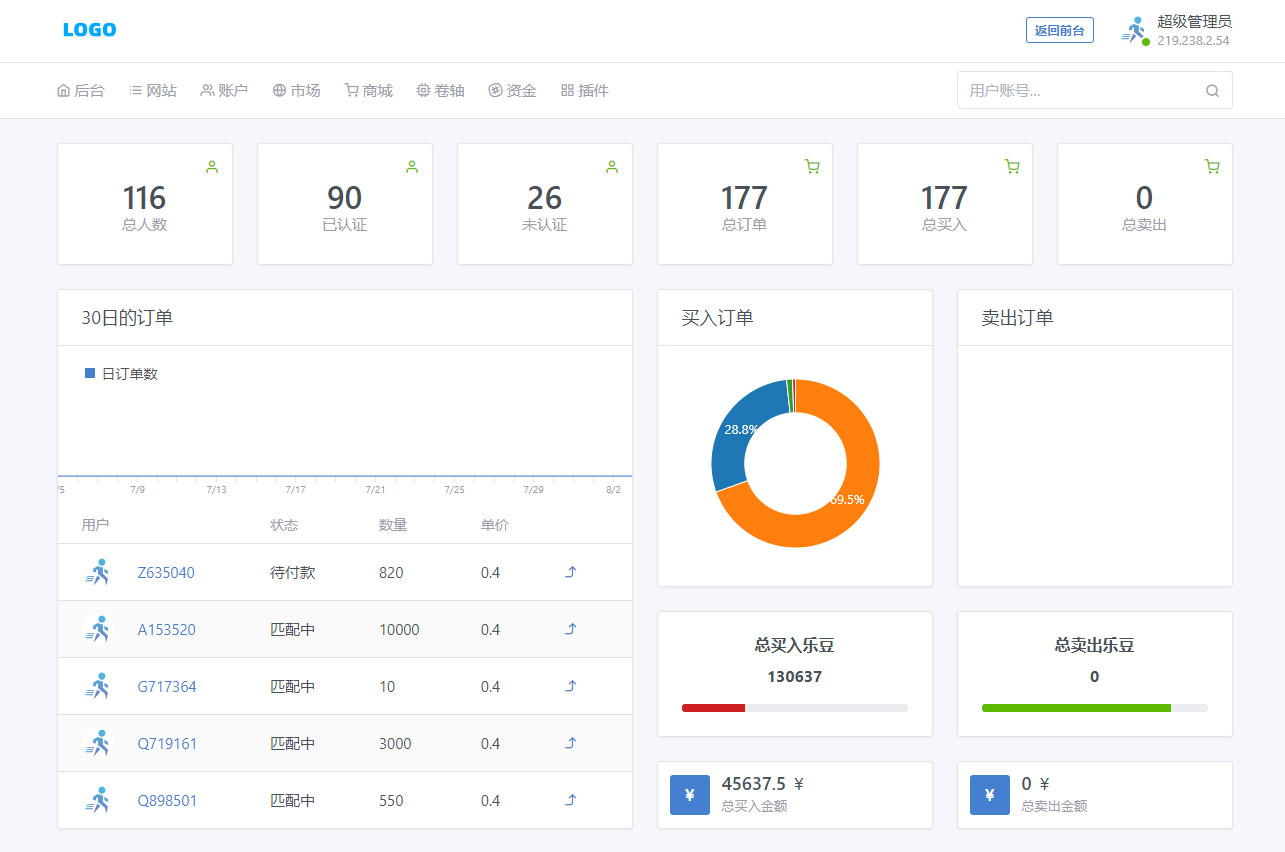Open the 网站 menu

(x=152, y=90)
